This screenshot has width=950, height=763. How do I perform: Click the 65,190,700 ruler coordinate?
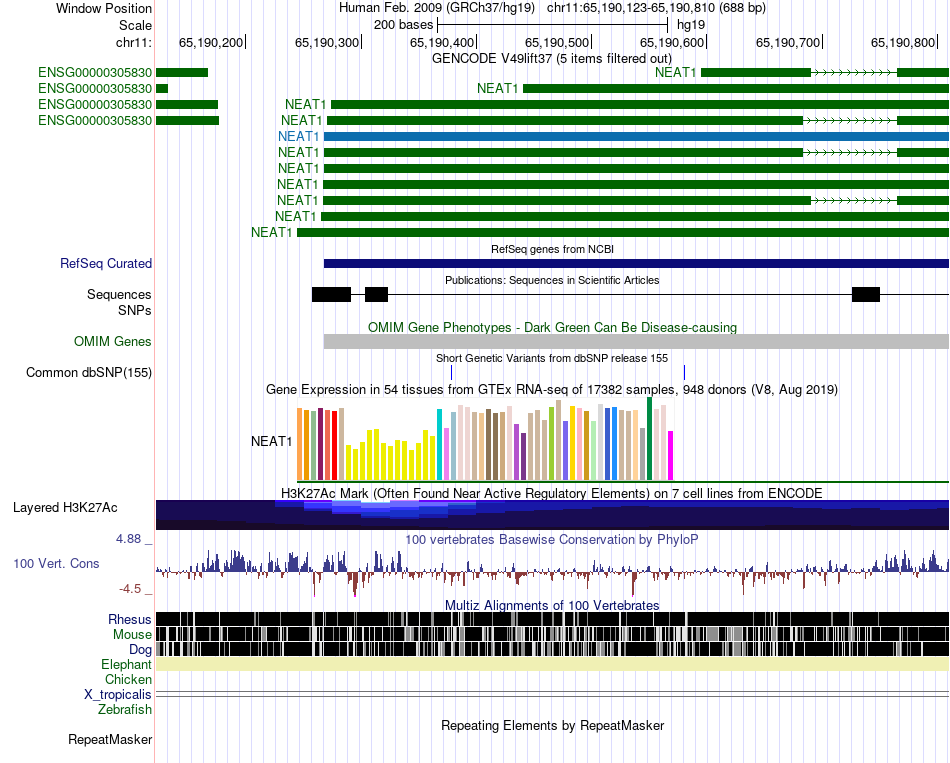788,42
